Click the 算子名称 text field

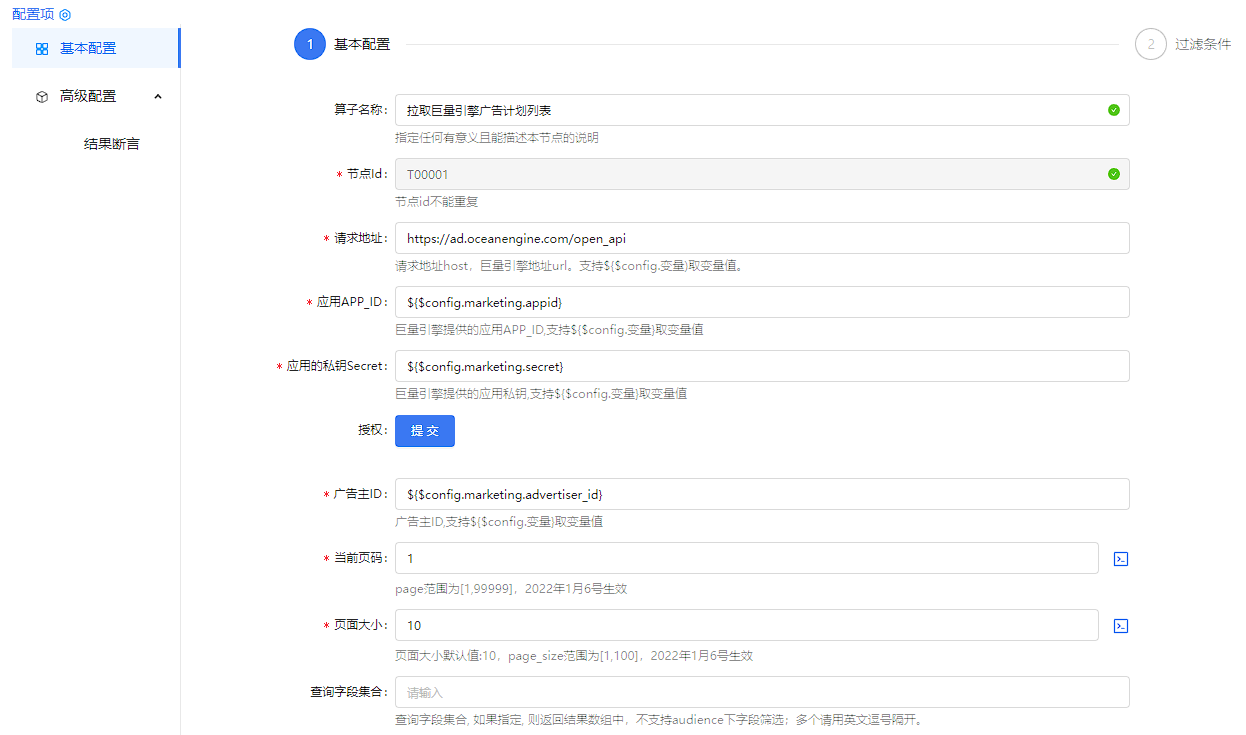(745, 110)
